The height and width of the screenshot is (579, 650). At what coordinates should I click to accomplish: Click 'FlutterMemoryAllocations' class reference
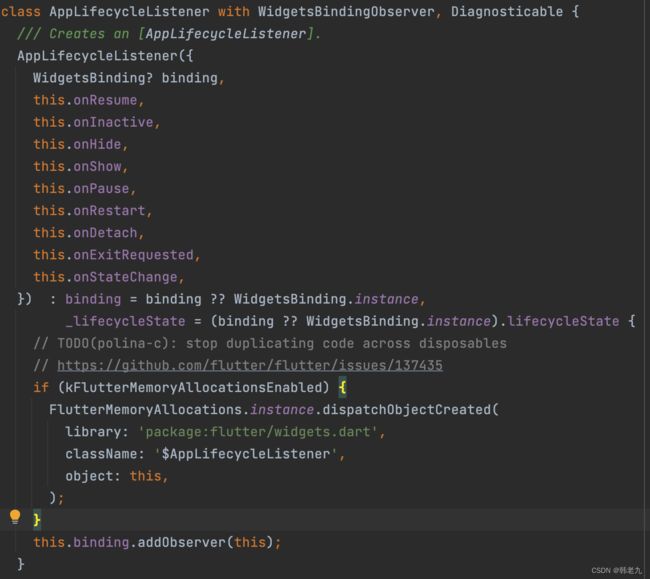coord(145,410)
